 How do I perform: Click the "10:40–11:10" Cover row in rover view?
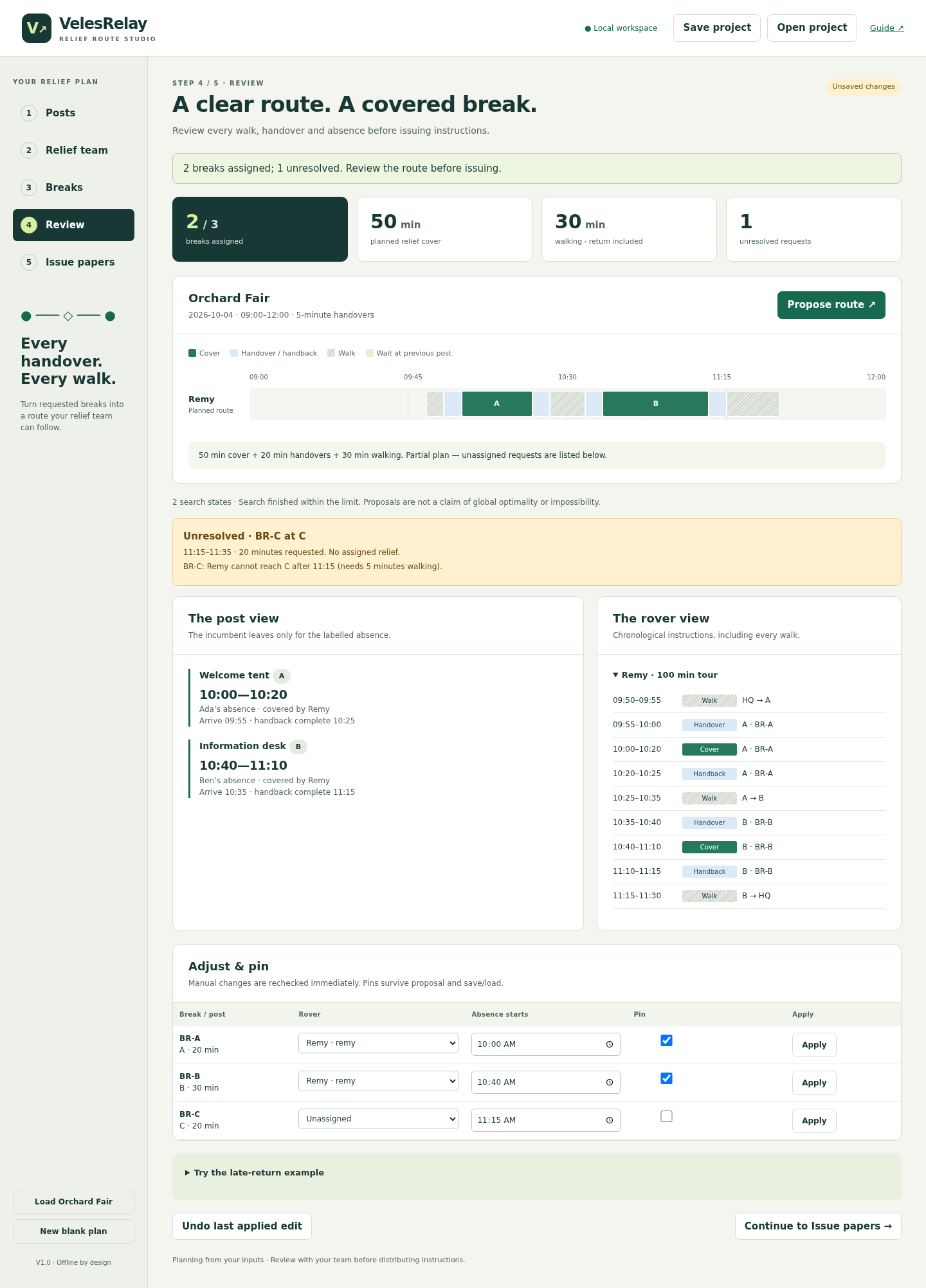[749, 848]
